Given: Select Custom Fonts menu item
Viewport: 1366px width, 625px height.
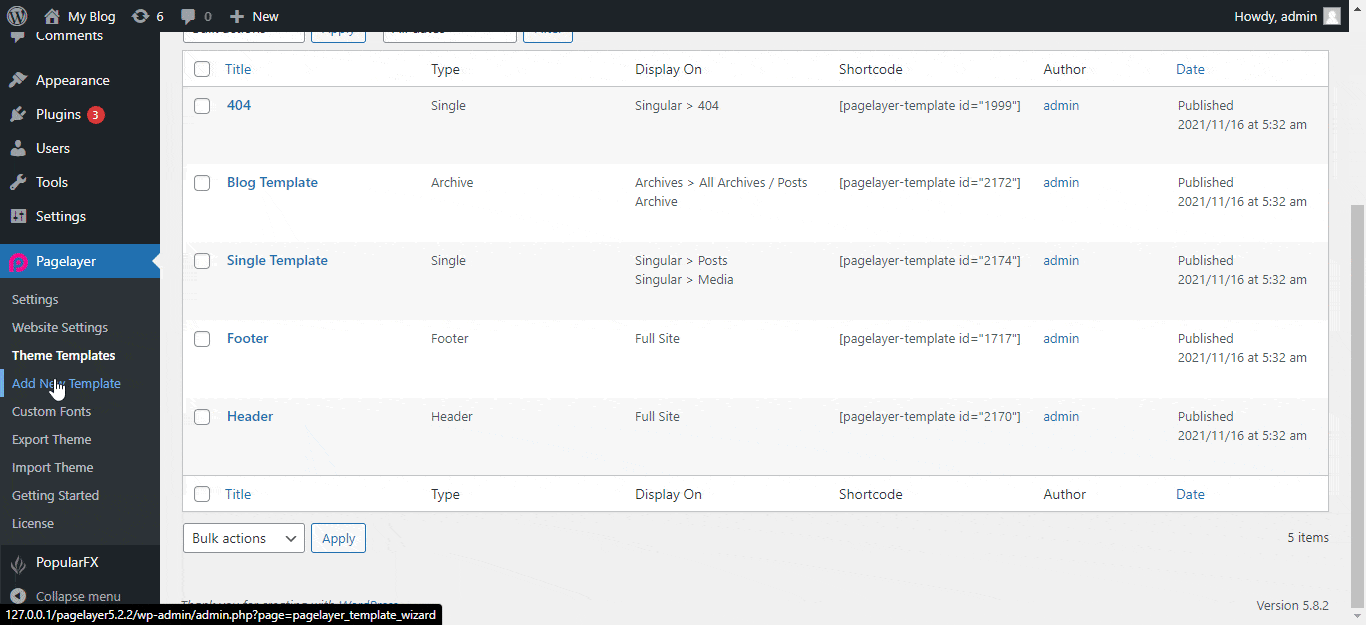Looking at the screenshot, I should point(51,411).
